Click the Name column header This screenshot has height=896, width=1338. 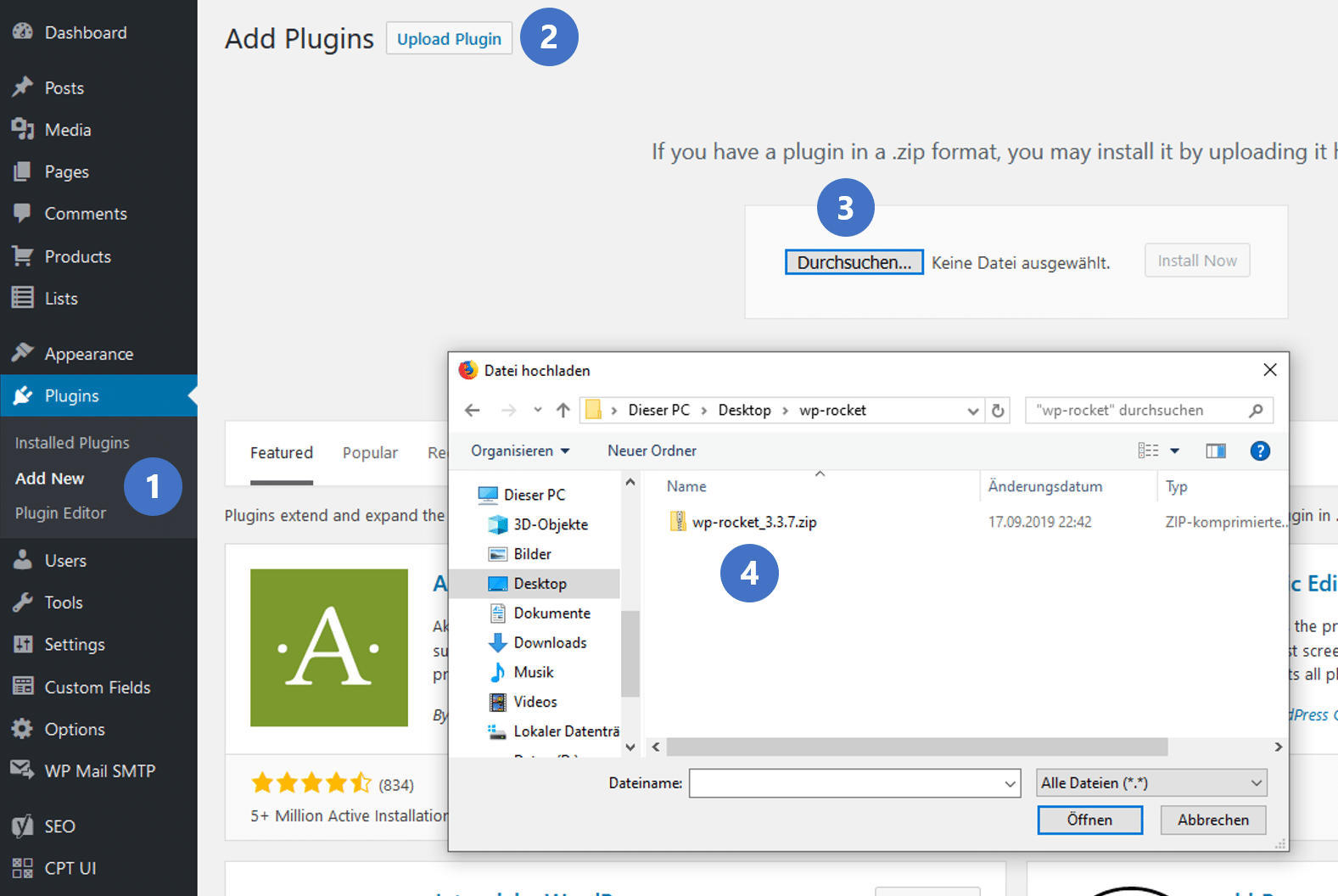tap(686, 486)
